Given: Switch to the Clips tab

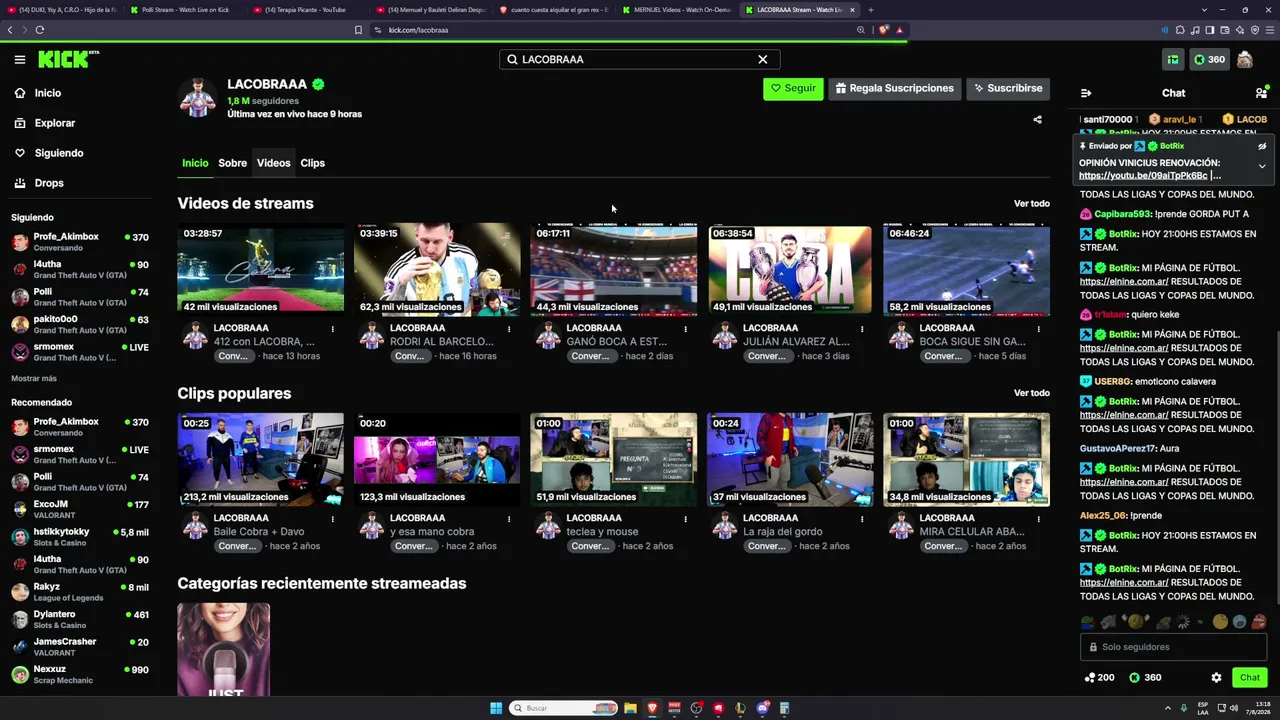Looking at the screenshot, I should coord(313,163).
